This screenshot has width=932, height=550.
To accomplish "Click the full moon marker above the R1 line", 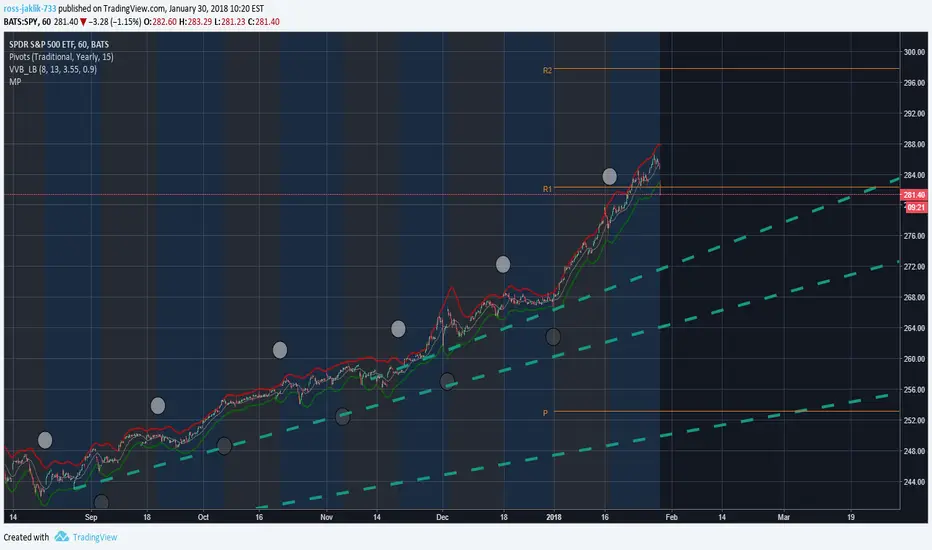I will click(609, 177).
